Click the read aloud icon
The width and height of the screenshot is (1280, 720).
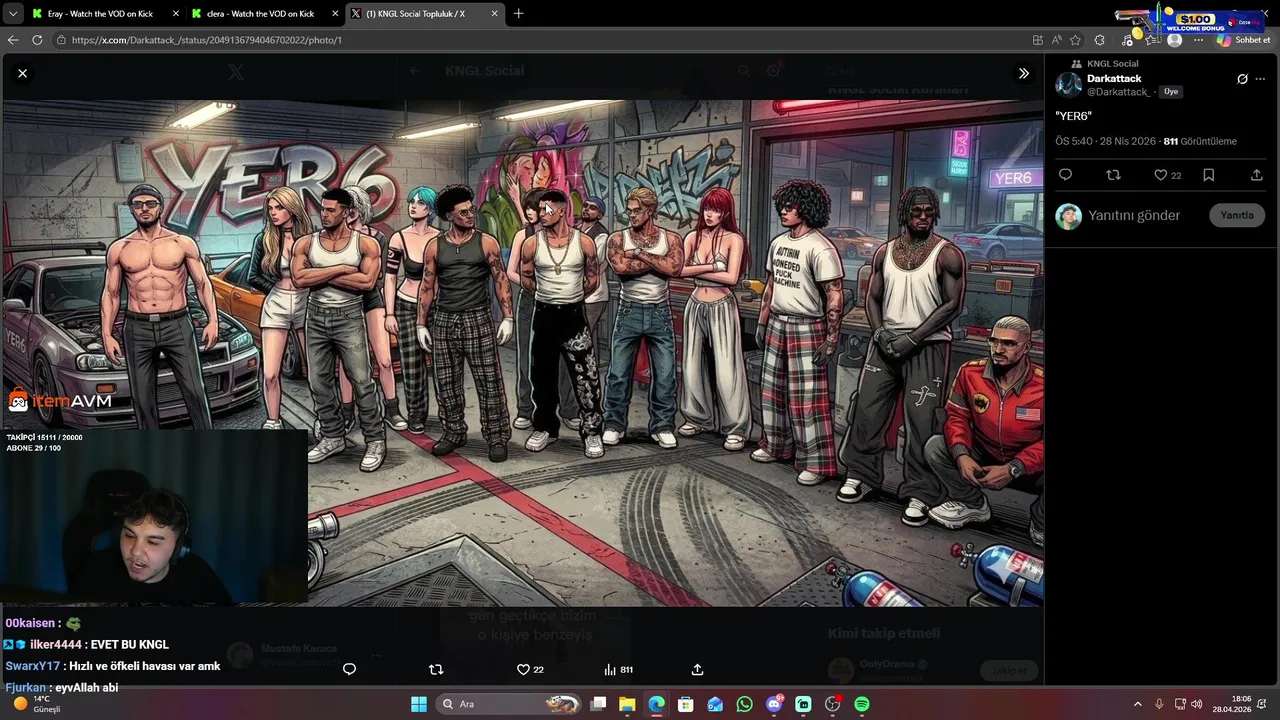[1057, 40]
